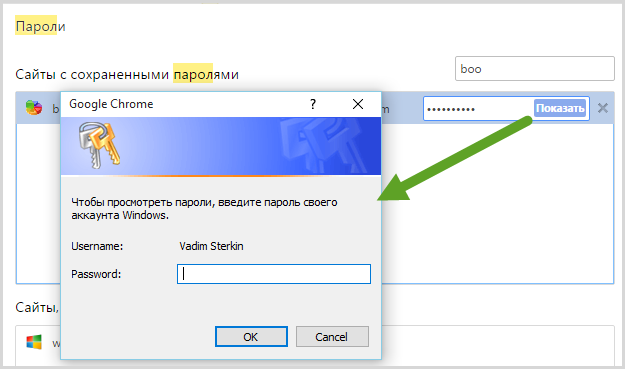This screenshot has width=625, height=369.
Task: Click the 'Google Chrome' dialog title
Action: (x=111, y=104)
